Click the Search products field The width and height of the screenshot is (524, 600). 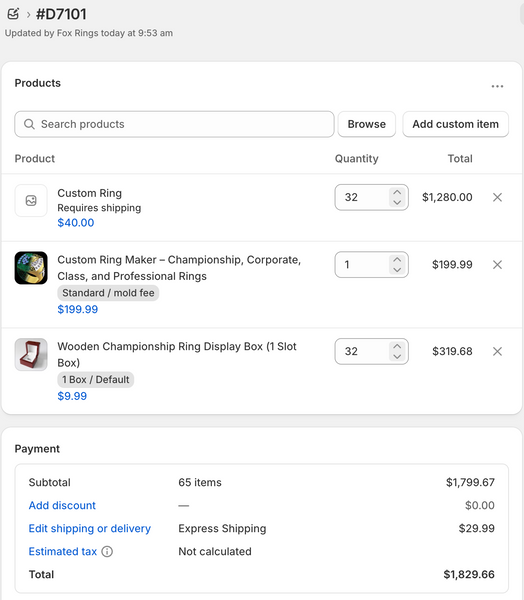tap(174, 124)
